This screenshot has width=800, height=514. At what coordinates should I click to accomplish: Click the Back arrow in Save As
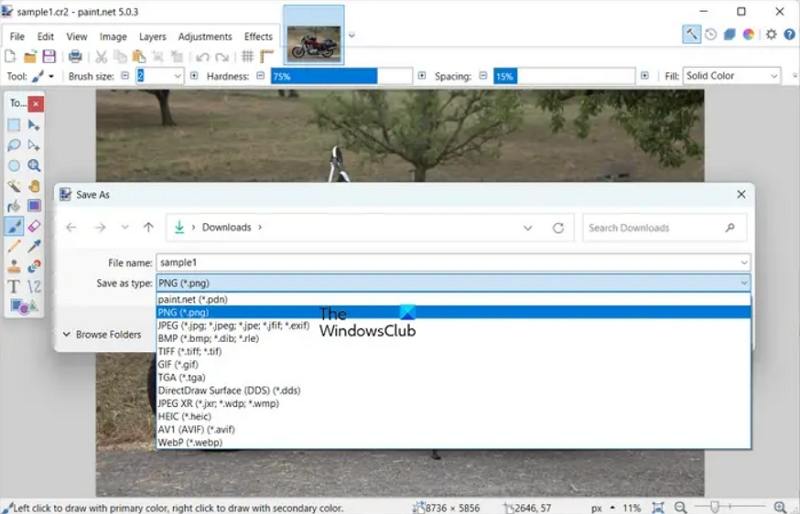click(x=71, y=227)
